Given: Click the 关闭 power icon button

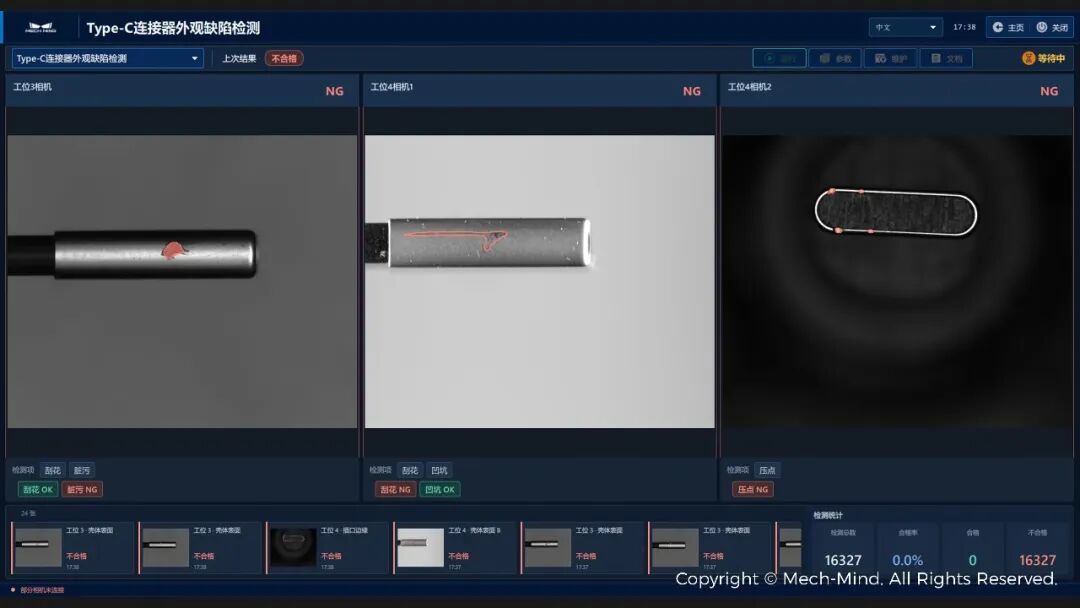Looking at the screenshot, I should tap(1052, 27).
